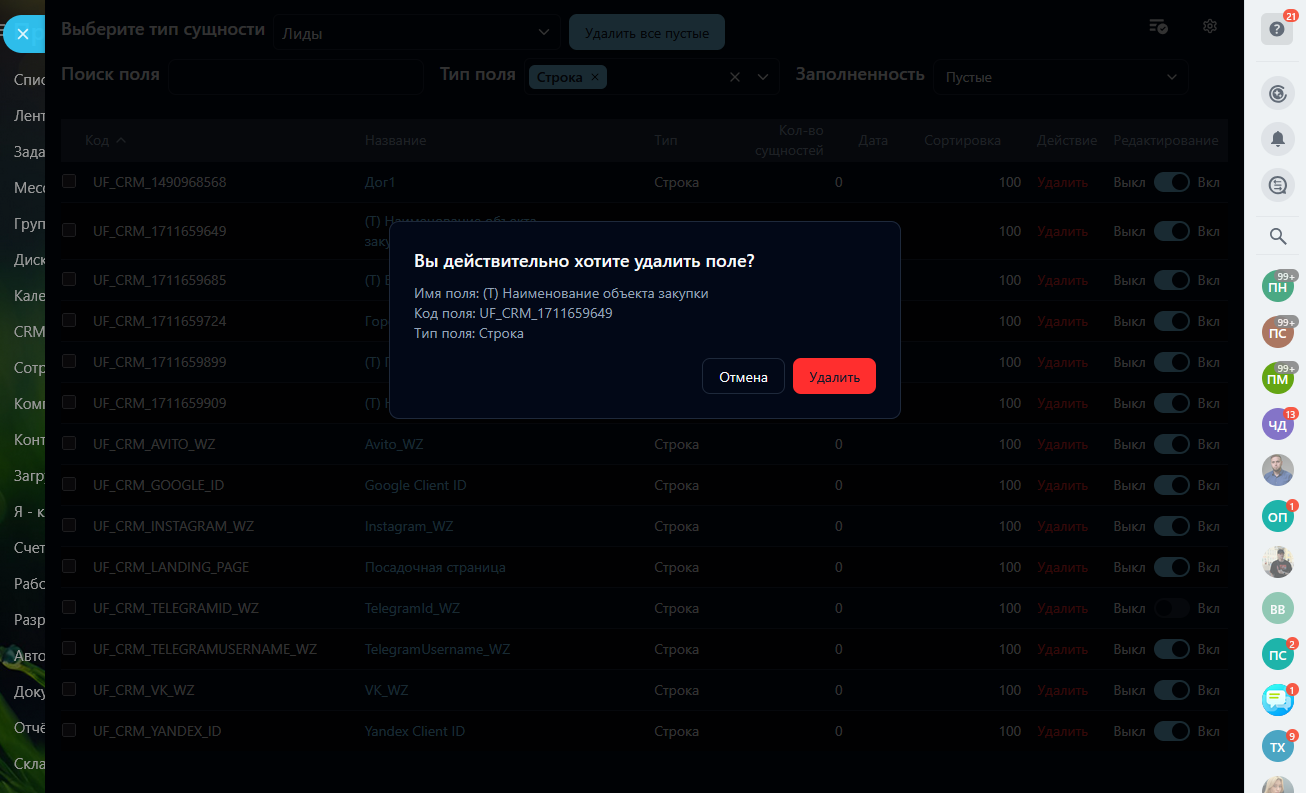
Task: Open the help icon with 21 badge
Action: click(x=1277, y=29)
